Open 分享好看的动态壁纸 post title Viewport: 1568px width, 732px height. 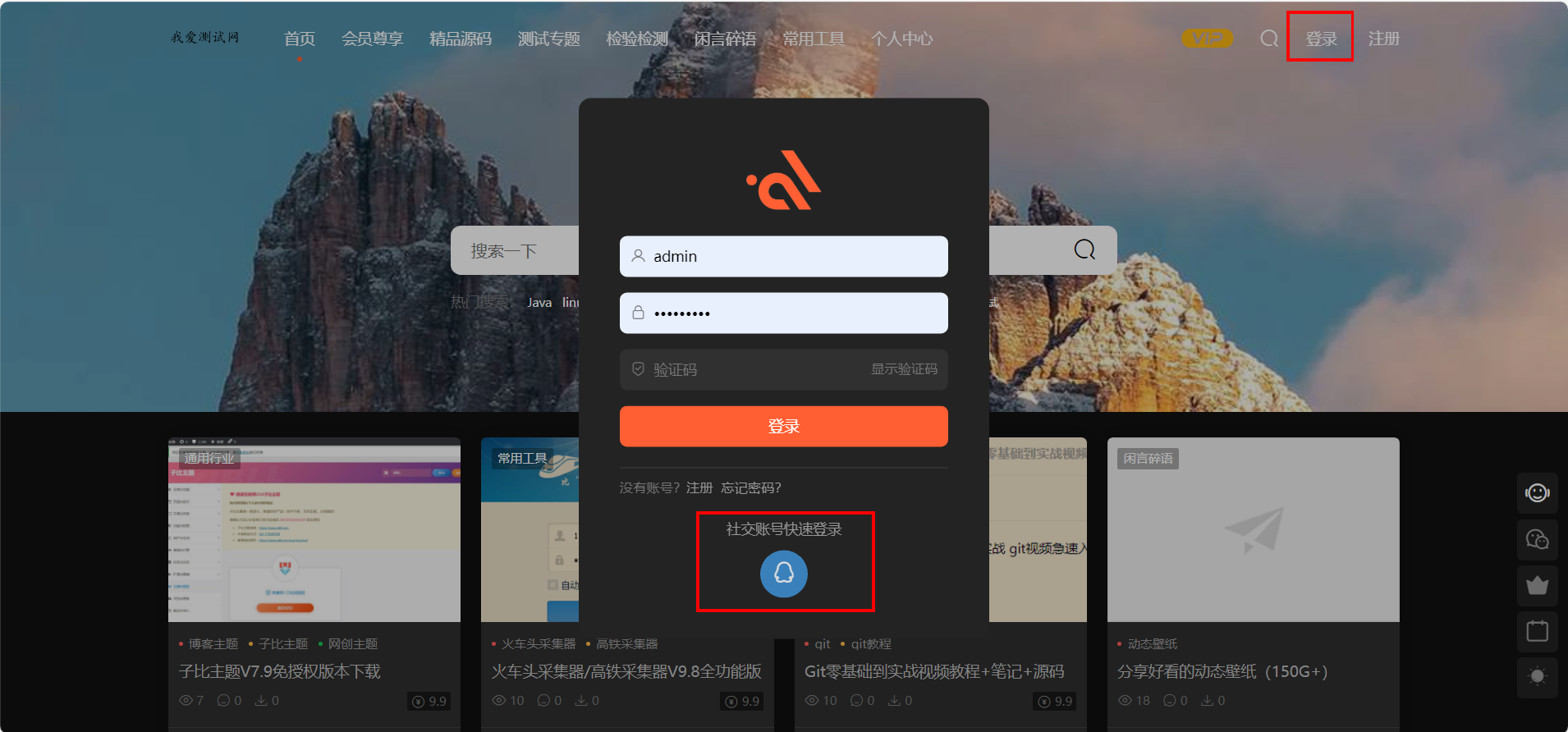point(1222,671)
